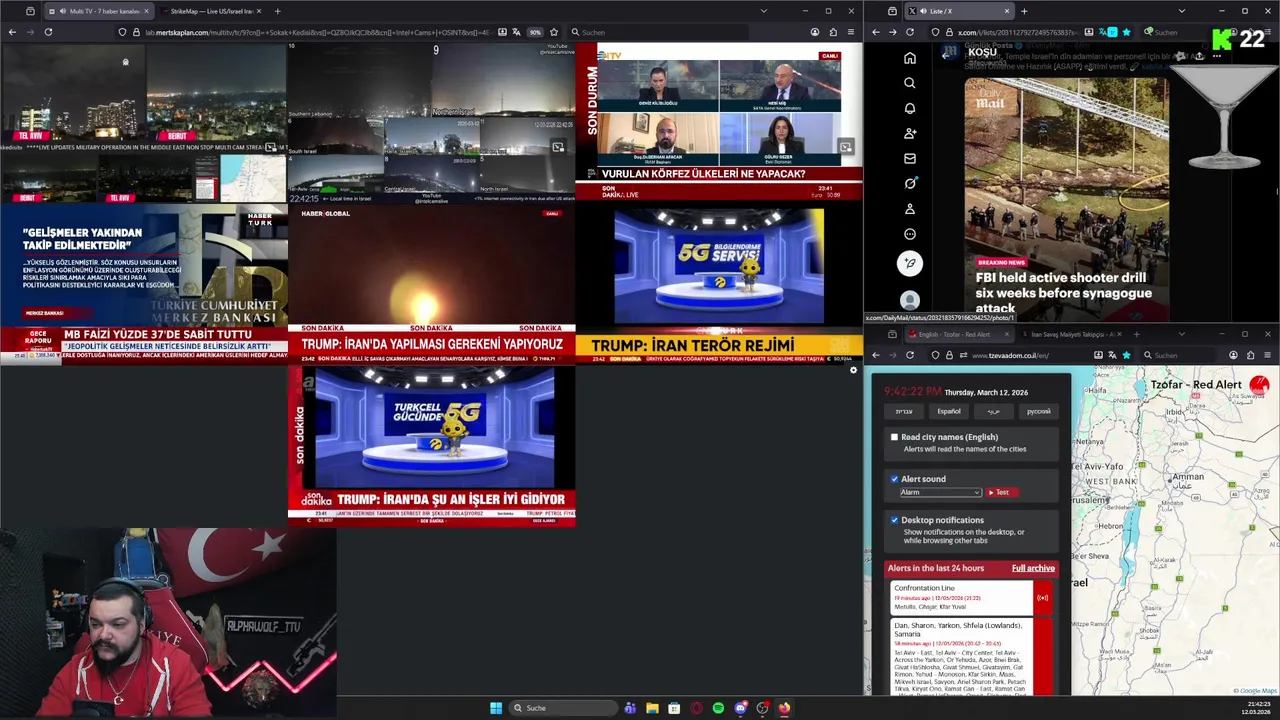Click the share icon on the X post

(x=1198, y=56)
